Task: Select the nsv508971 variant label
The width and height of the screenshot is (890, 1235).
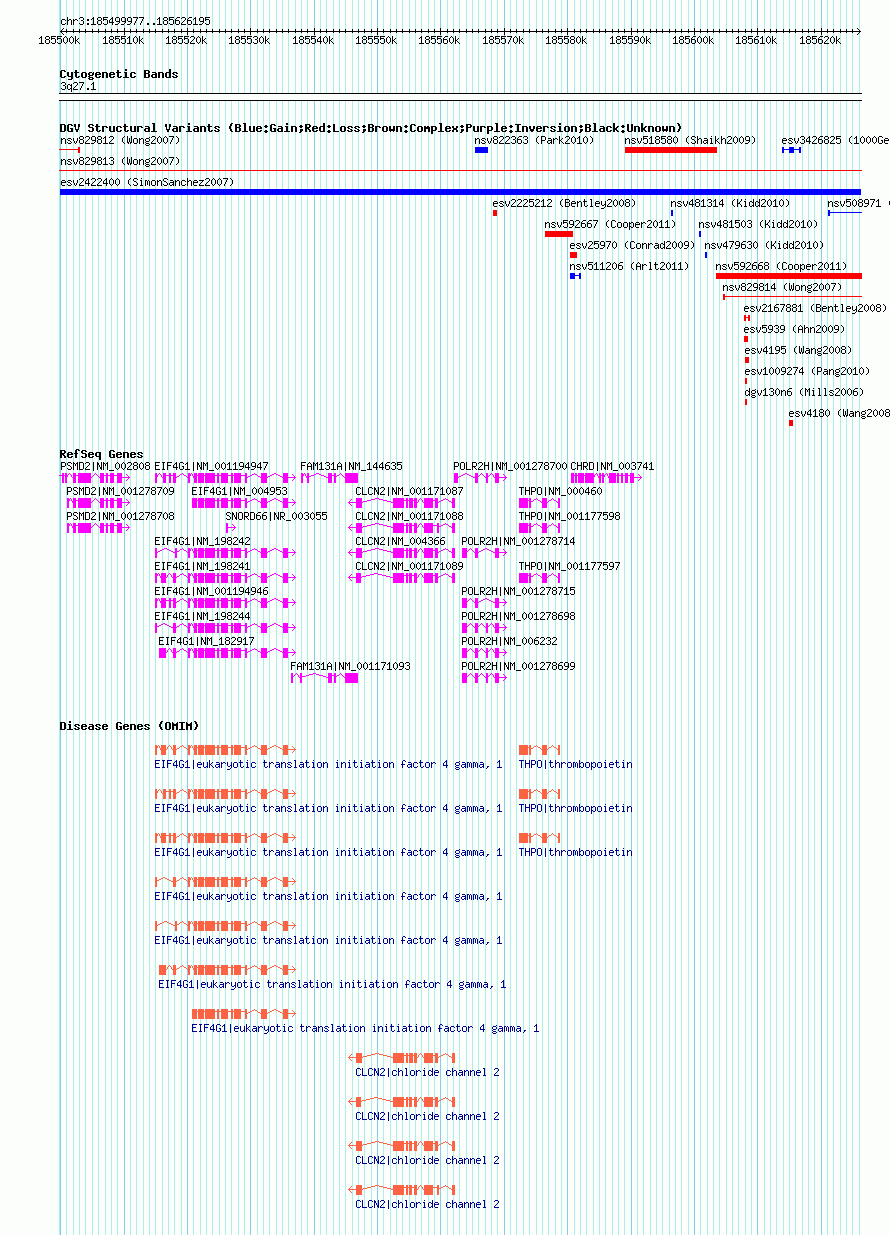Action: pos(857,204)
